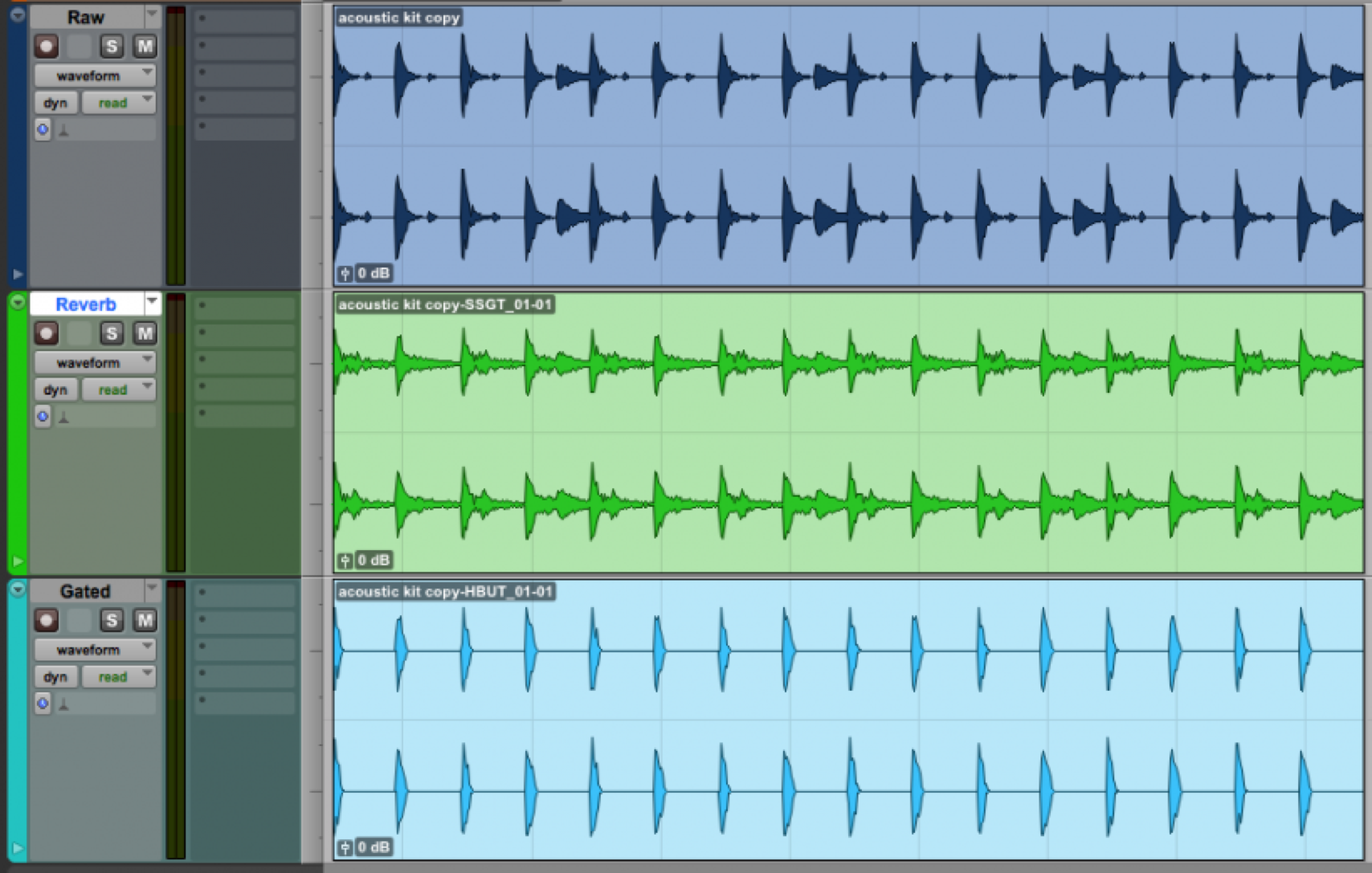
Task: Click clip gain fader icon on Raw clip
Action: click(345, 274)
